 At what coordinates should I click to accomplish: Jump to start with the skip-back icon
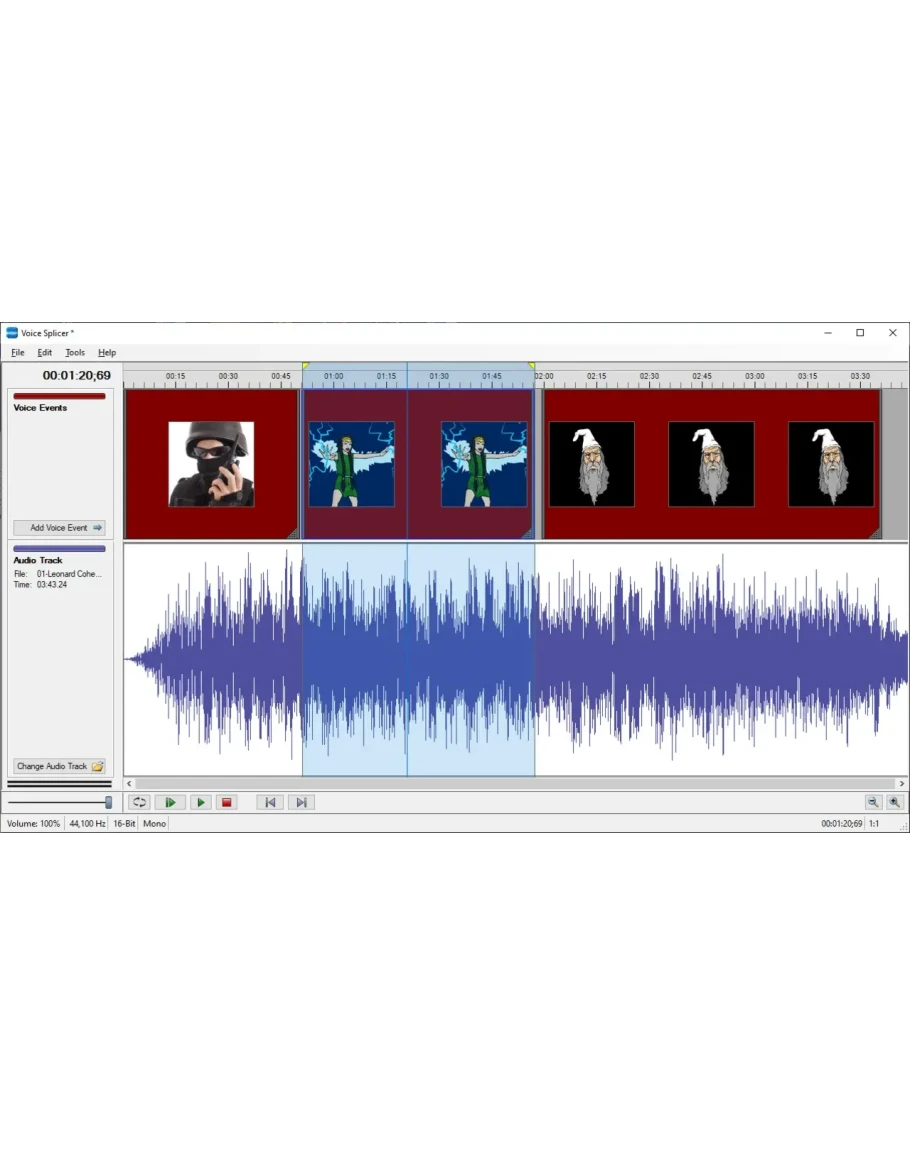[x=270, y=802]
